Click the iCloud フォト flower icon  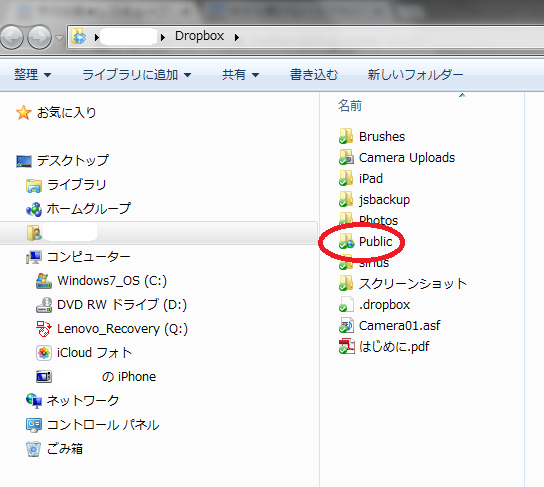click(44, 353)
